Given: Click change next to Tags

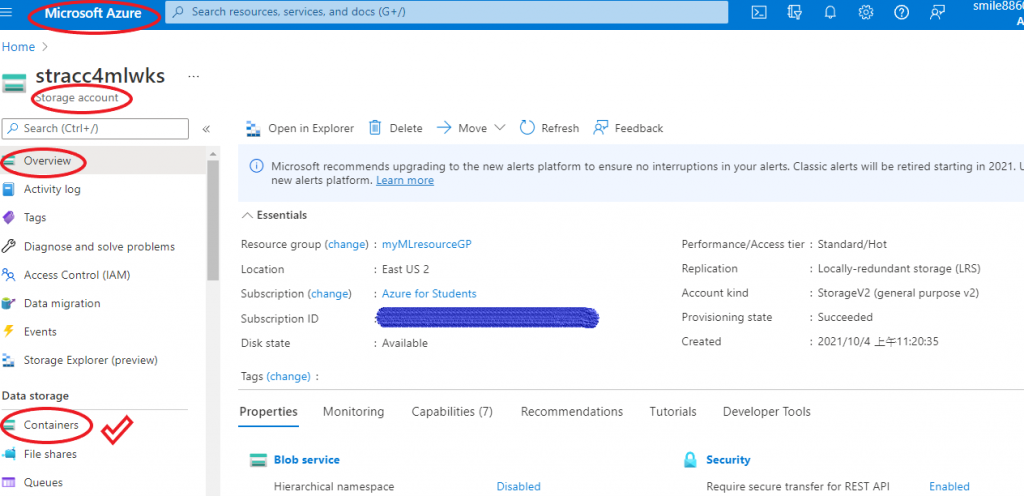Looking at the screenshot, I should [288, 377].
